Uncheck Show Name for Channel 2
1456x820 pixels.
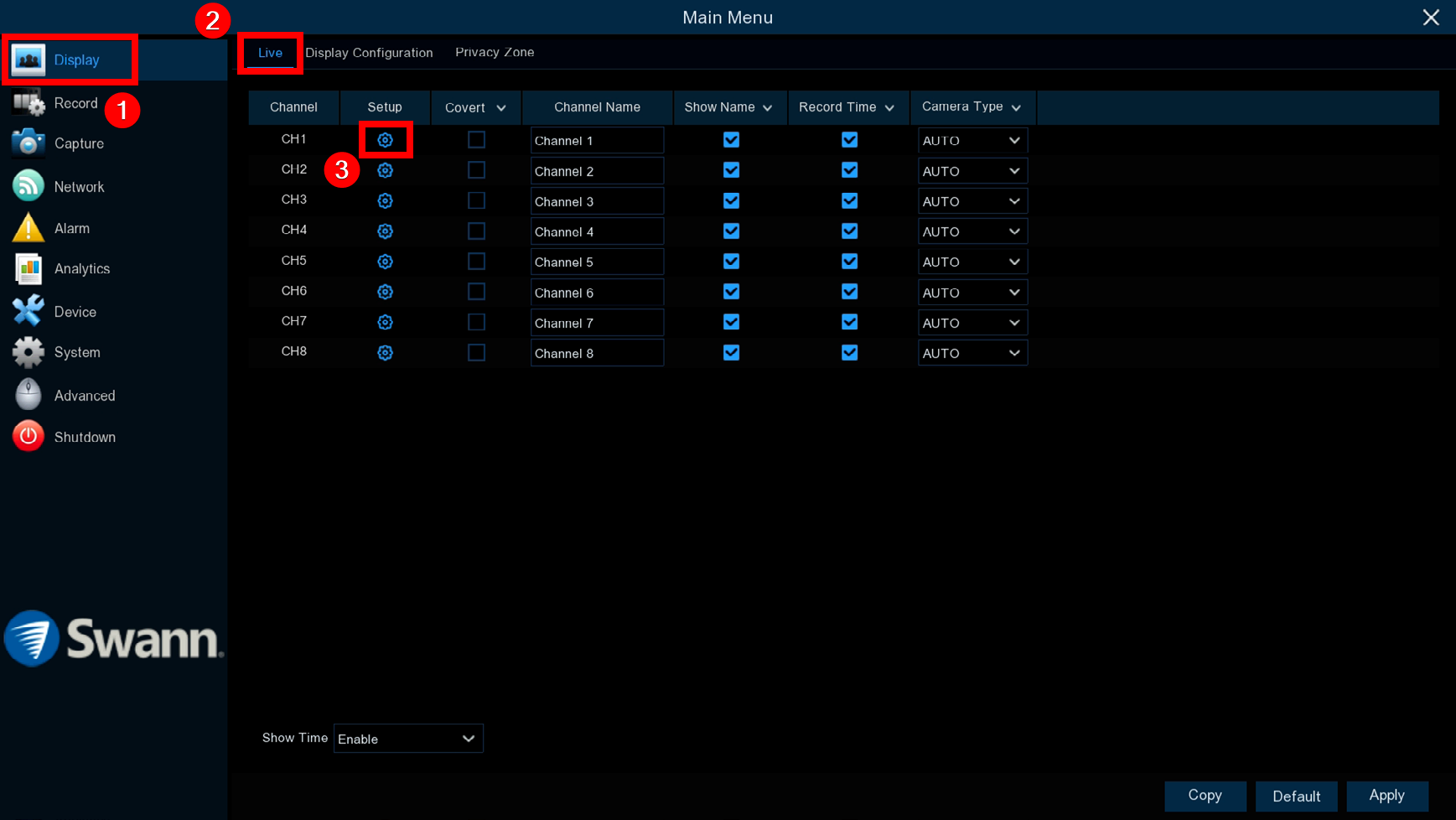[x=731, y=170]
